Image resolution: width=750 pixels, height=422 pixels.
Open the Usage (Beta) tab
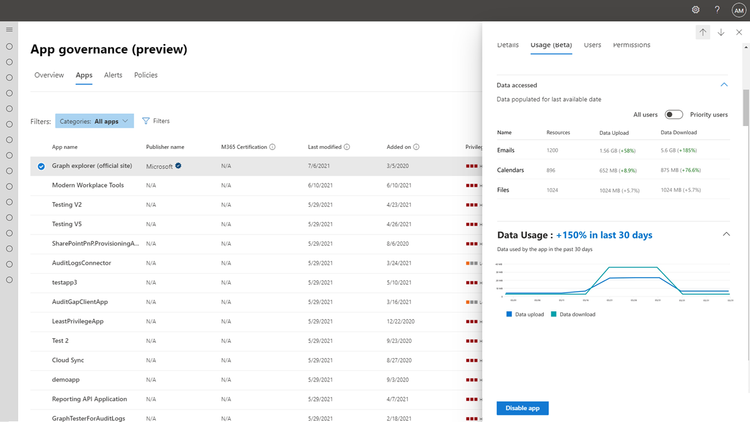tap(551, 45)
